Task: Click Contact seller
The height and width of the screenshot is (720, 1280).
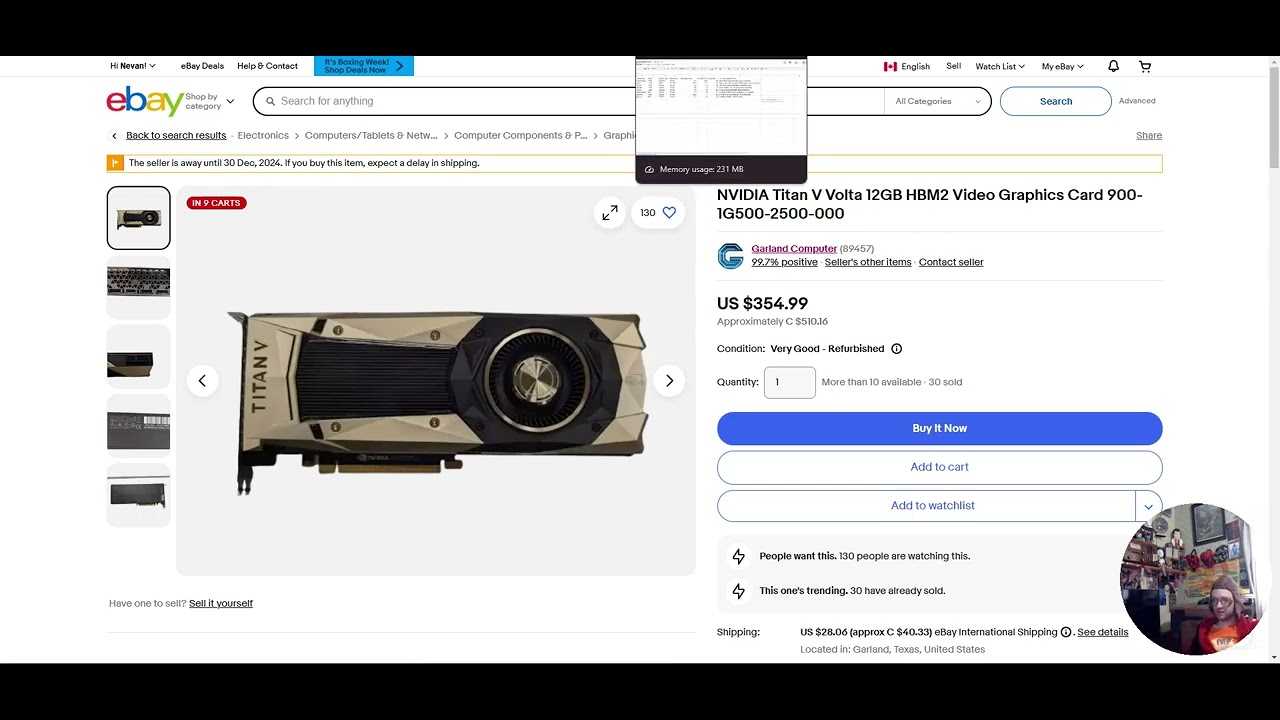Action: [x=951, y=262]
